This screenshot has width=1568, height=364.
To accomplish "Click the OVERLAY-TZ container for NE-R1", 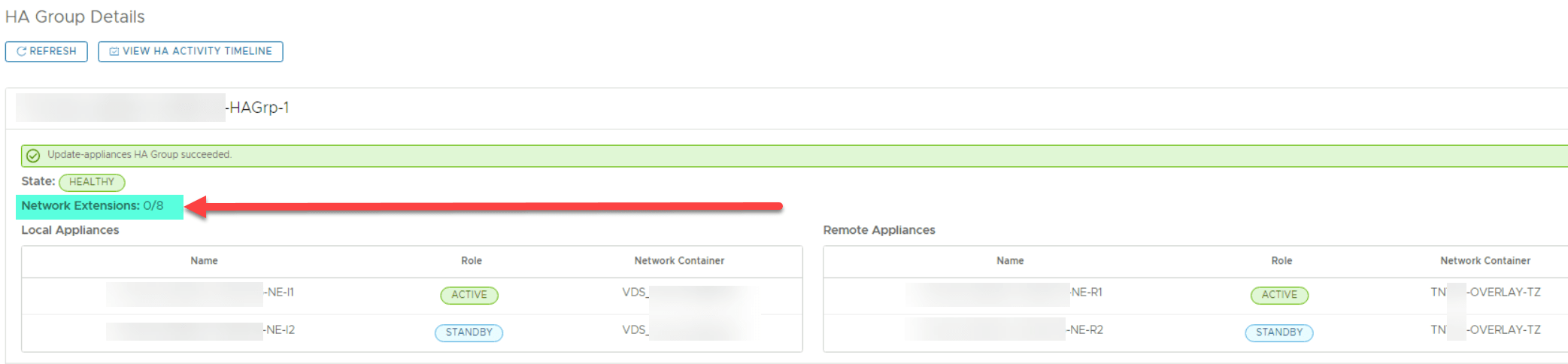I will (x=1503, y=293).
